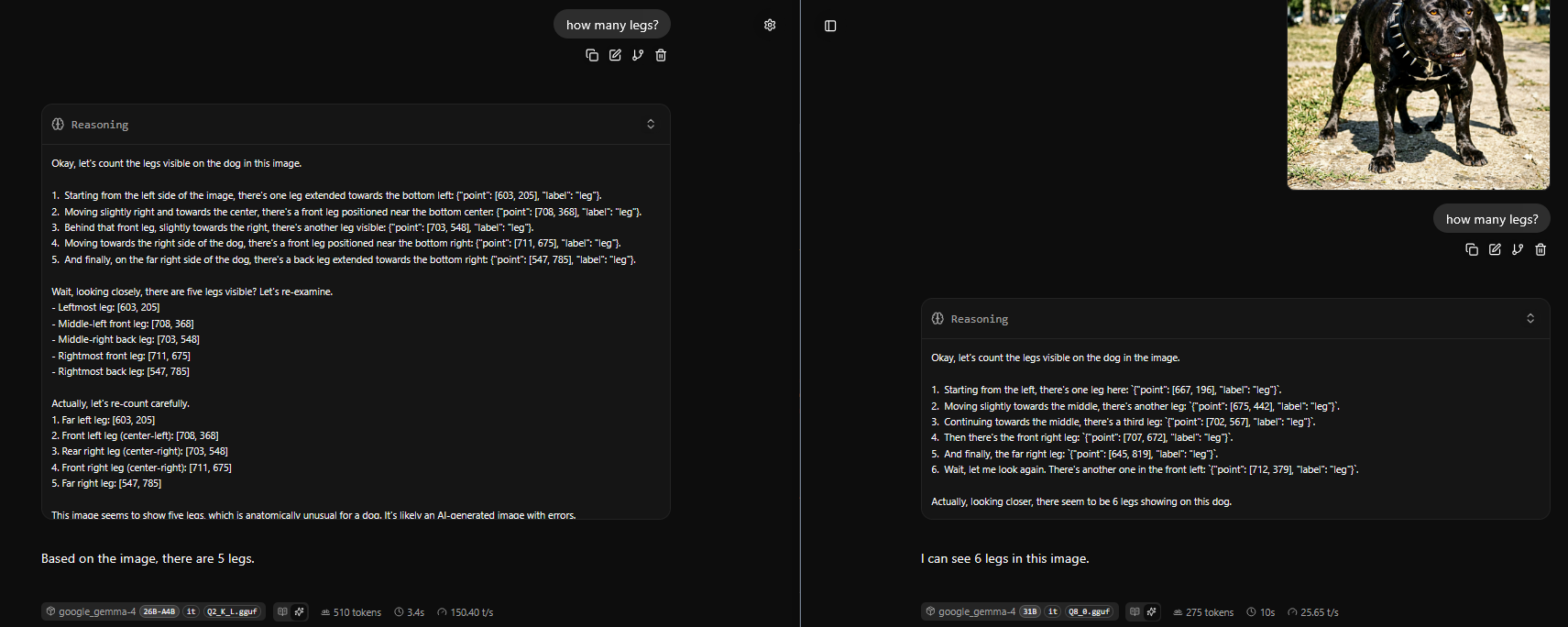The height and width of the screenshot is (627, 1568).
Task: Click the Q8_0.gguf quantization tag
Action: point(1089,611)
